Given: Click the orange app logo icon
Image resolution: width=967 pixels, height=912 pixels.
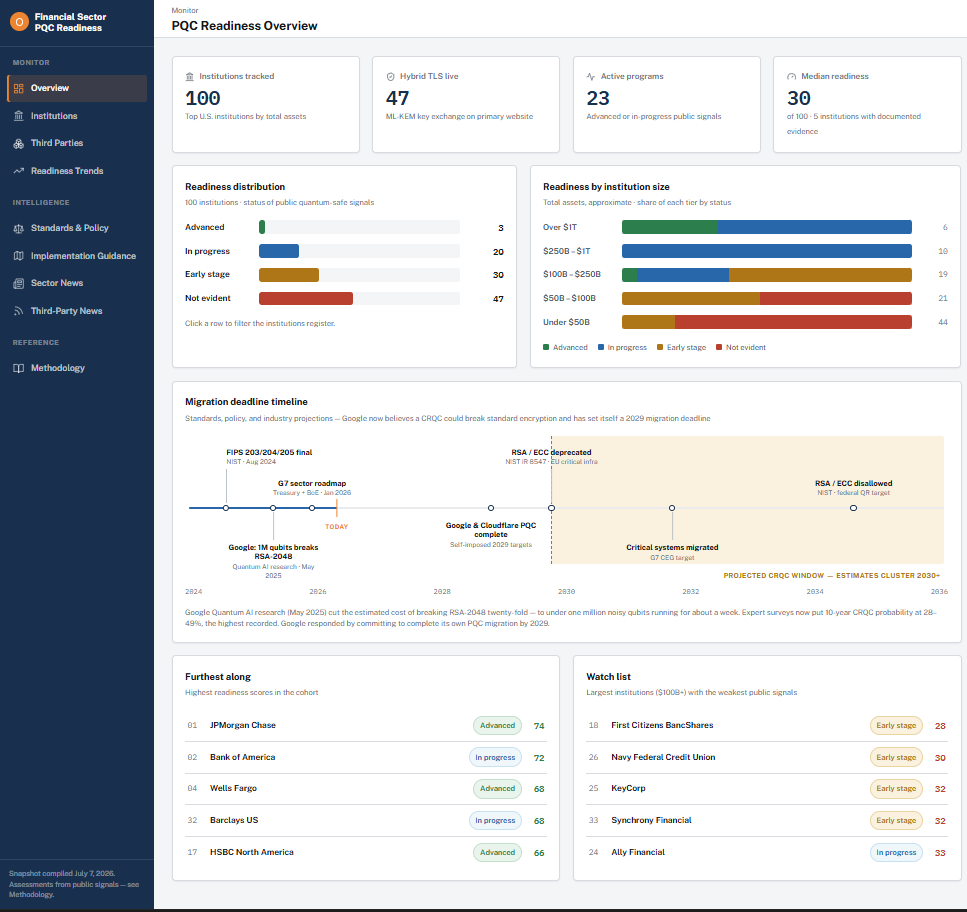Looking at the screenshot, I should tap(19, 22).
